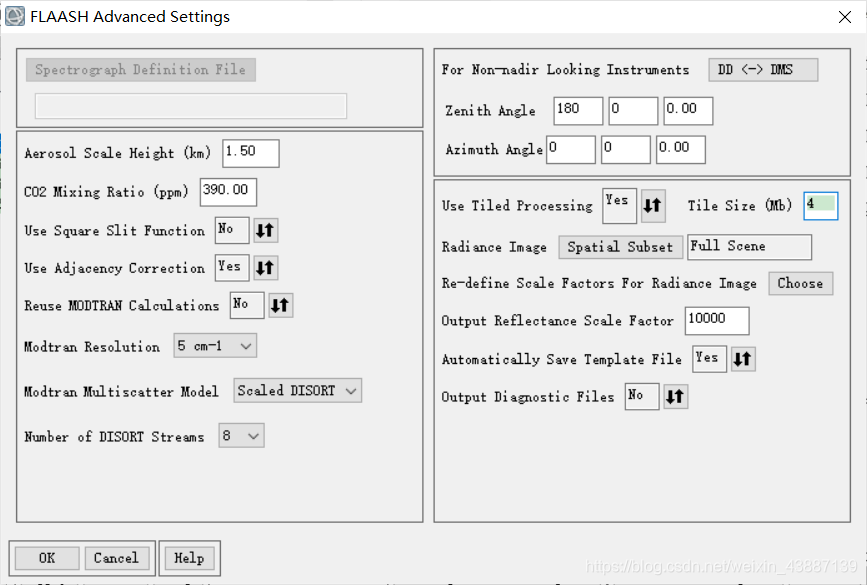This screenshot has height=585, width=867.
Task: Click the Full Scene text field
Action: [x=749, y=247]
